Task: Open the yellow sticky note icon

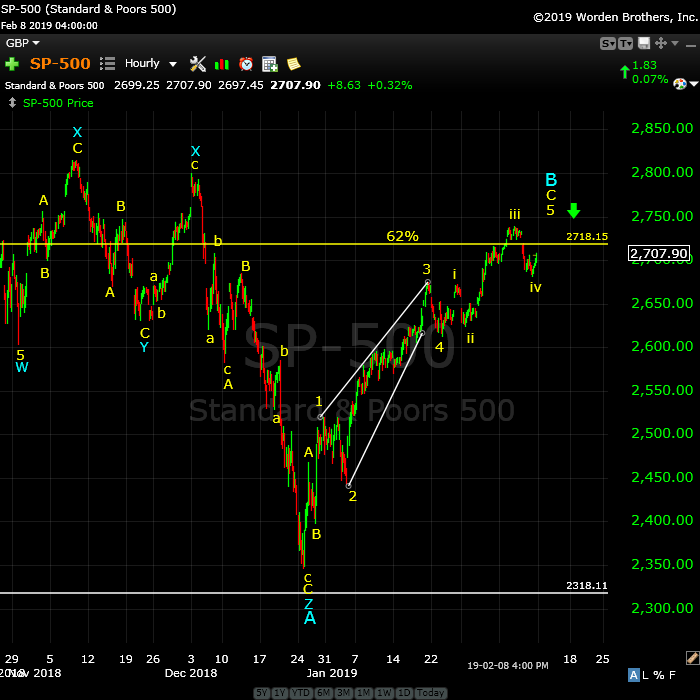Action: (293, 64)
